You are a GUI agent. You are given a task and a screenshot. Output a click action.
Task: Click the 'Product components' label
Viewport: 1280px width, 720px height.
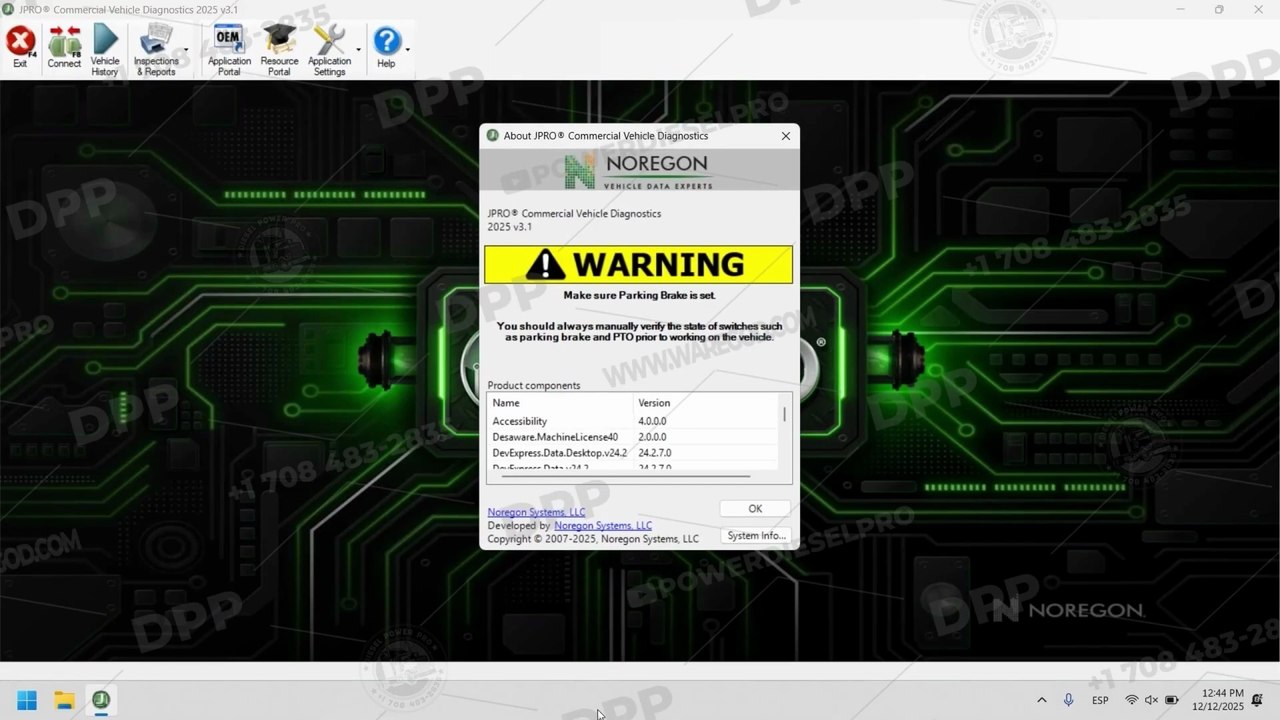534,385
